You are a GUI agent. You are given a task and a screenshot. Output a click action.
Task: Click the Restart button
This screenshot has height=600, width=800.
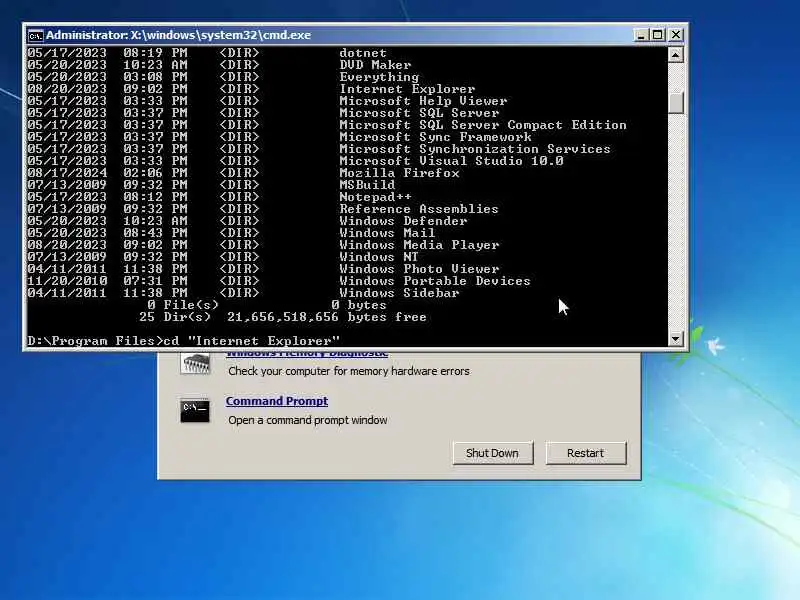[586, 453]
